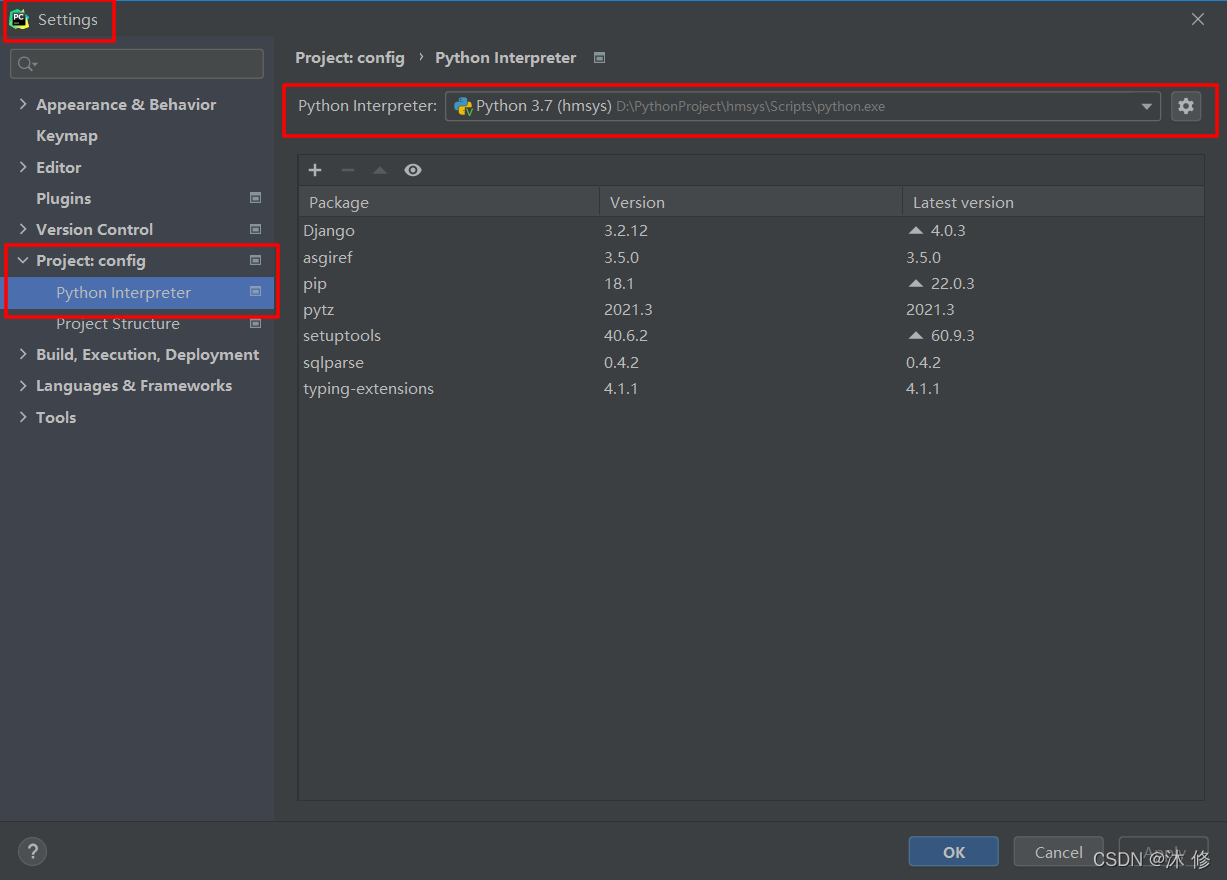This screenshot has height=880, width=1227.
Task: Click the icon beside Python Interpreter tree row
Action: point(255,292)
